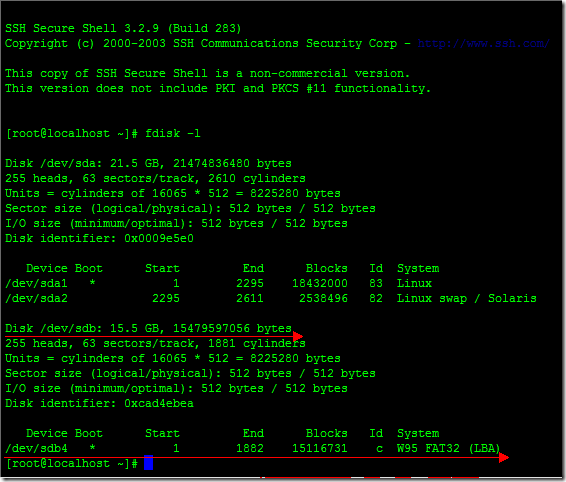Click the End value 2295 for sda1

(x=250, y=283)
